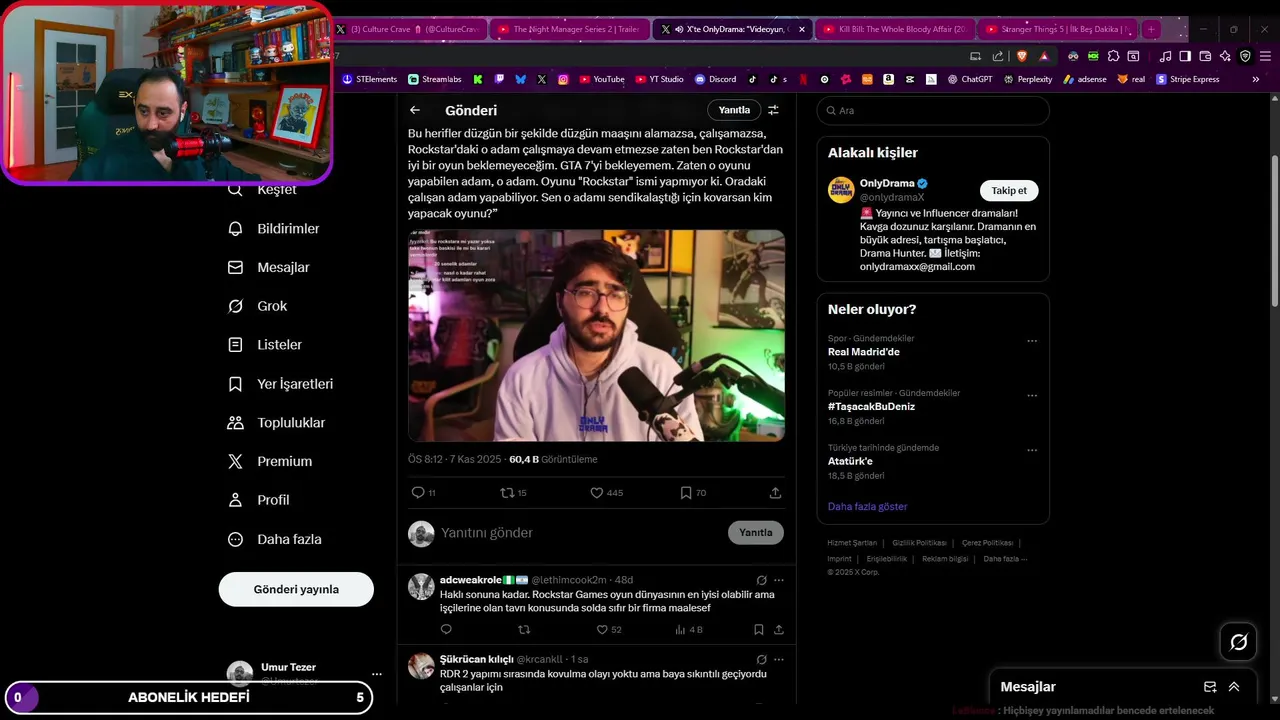Screen dimensions: 1280x720
Task: Open more options for adcweakrole's reply
Action: point(779,580)
